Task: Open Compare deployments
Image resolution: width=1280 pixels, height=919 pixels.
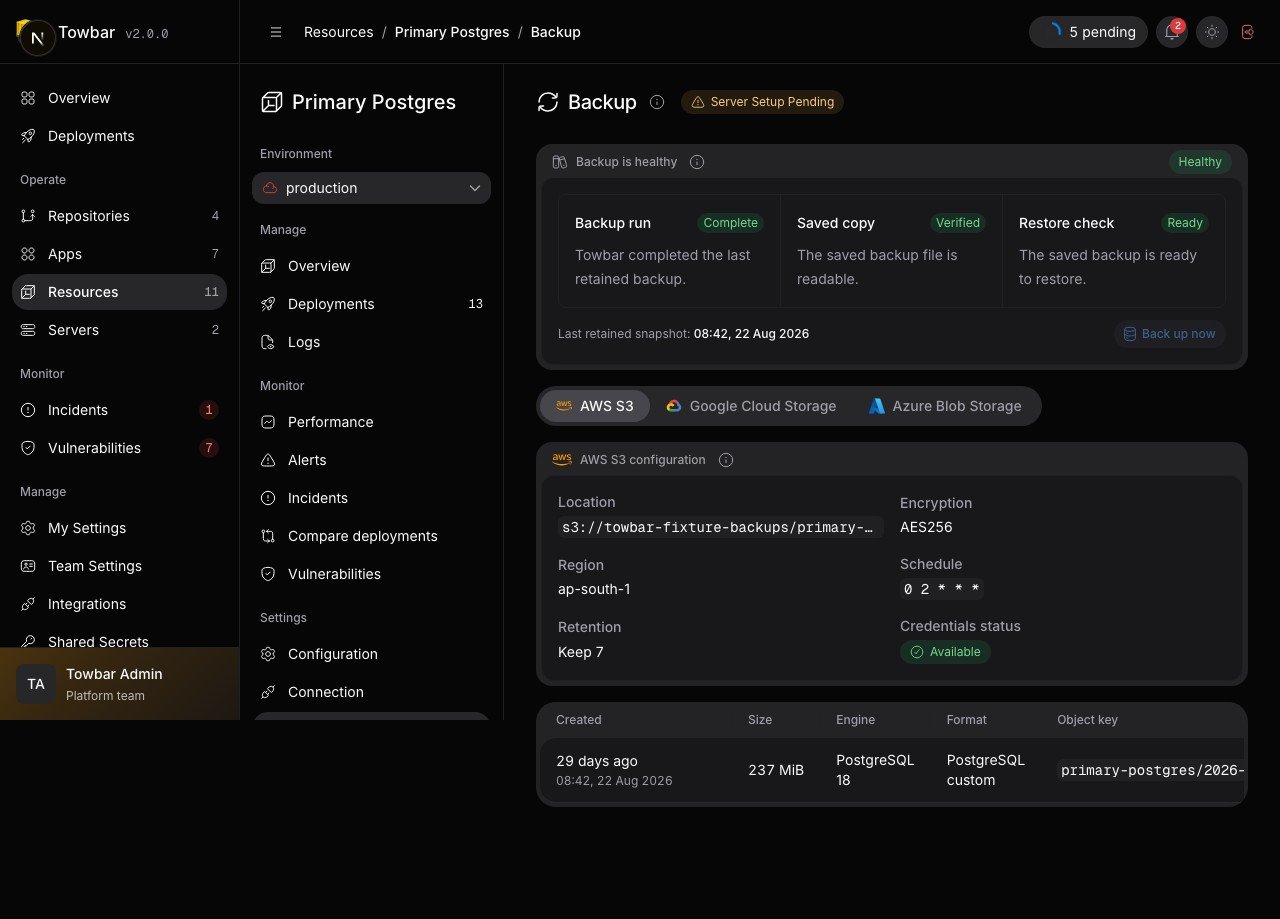Action: 371,536
